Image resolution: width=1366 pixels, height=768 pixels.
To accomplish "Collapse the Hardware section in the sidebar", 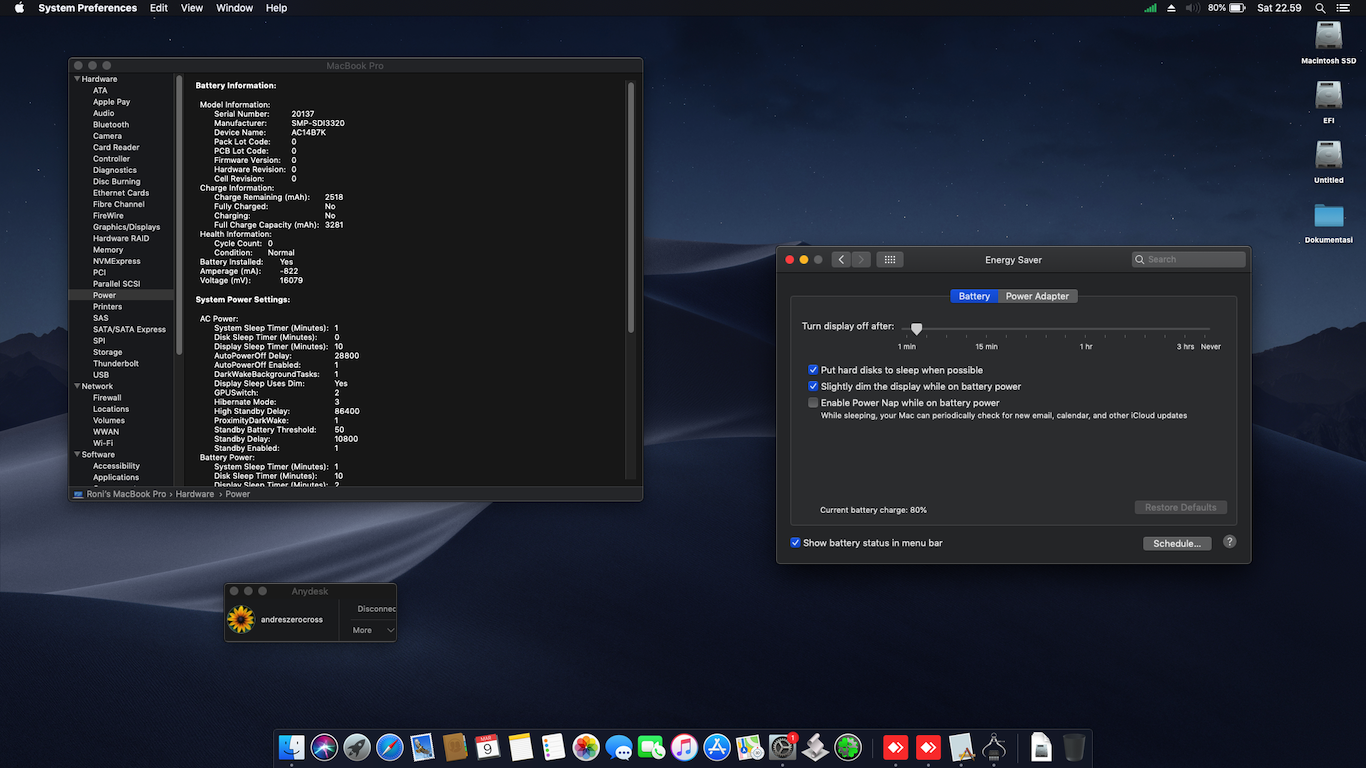I will point(77,79).
